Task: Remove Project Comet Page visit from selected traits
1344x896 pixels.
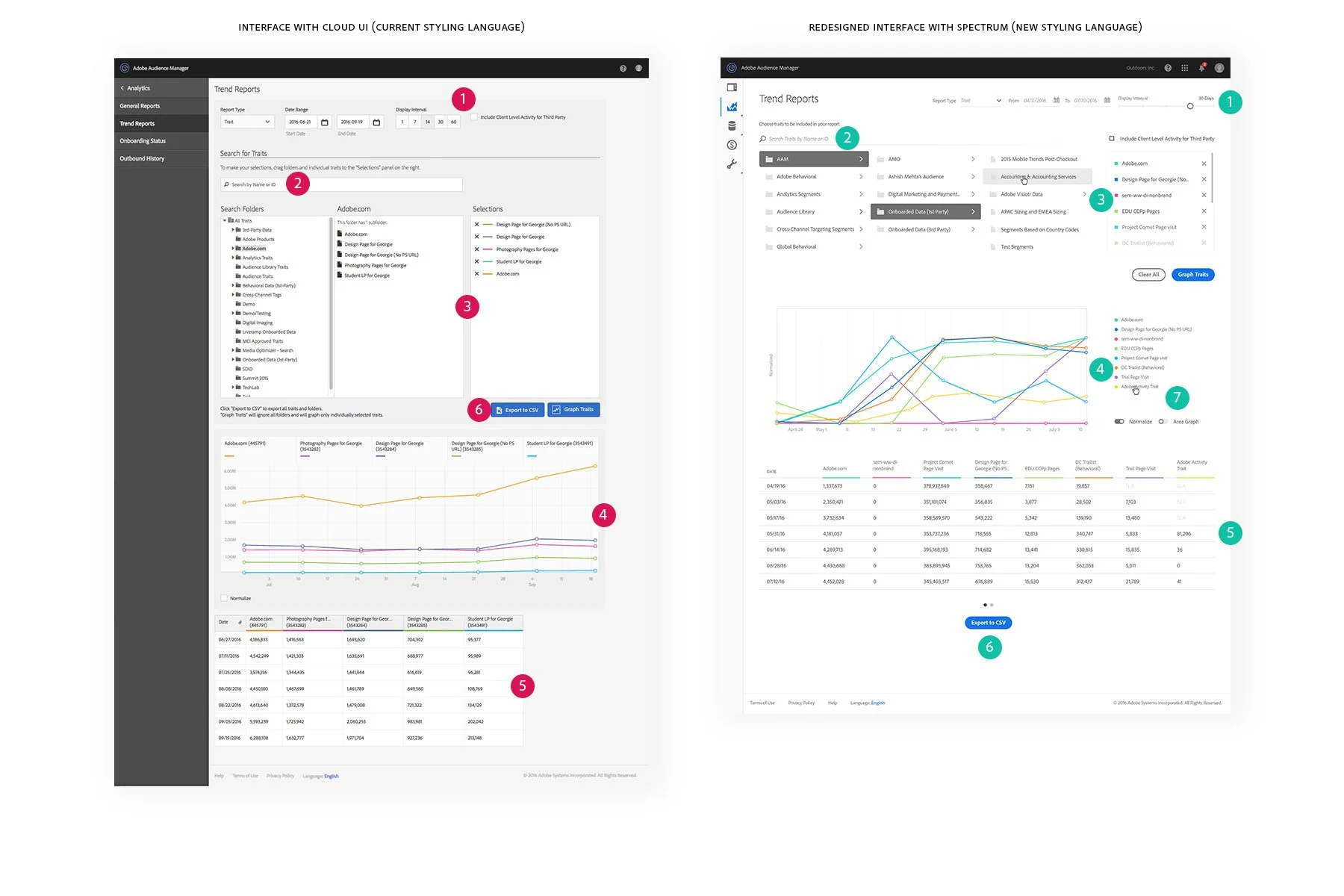Action: [x=1204, y=227]
